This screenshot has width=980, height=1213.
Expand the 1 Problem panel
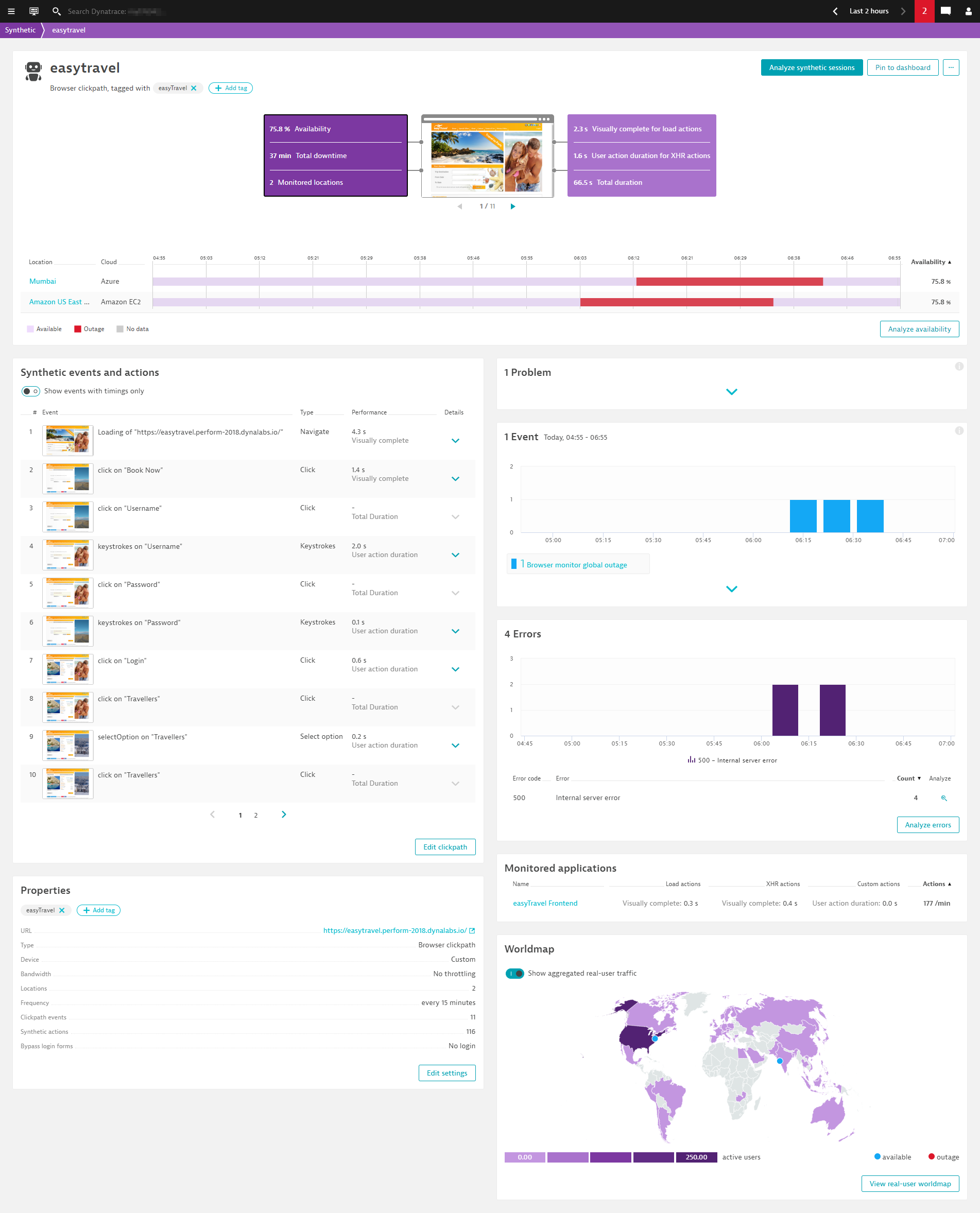pyautogui.click(x=732, y=392)
